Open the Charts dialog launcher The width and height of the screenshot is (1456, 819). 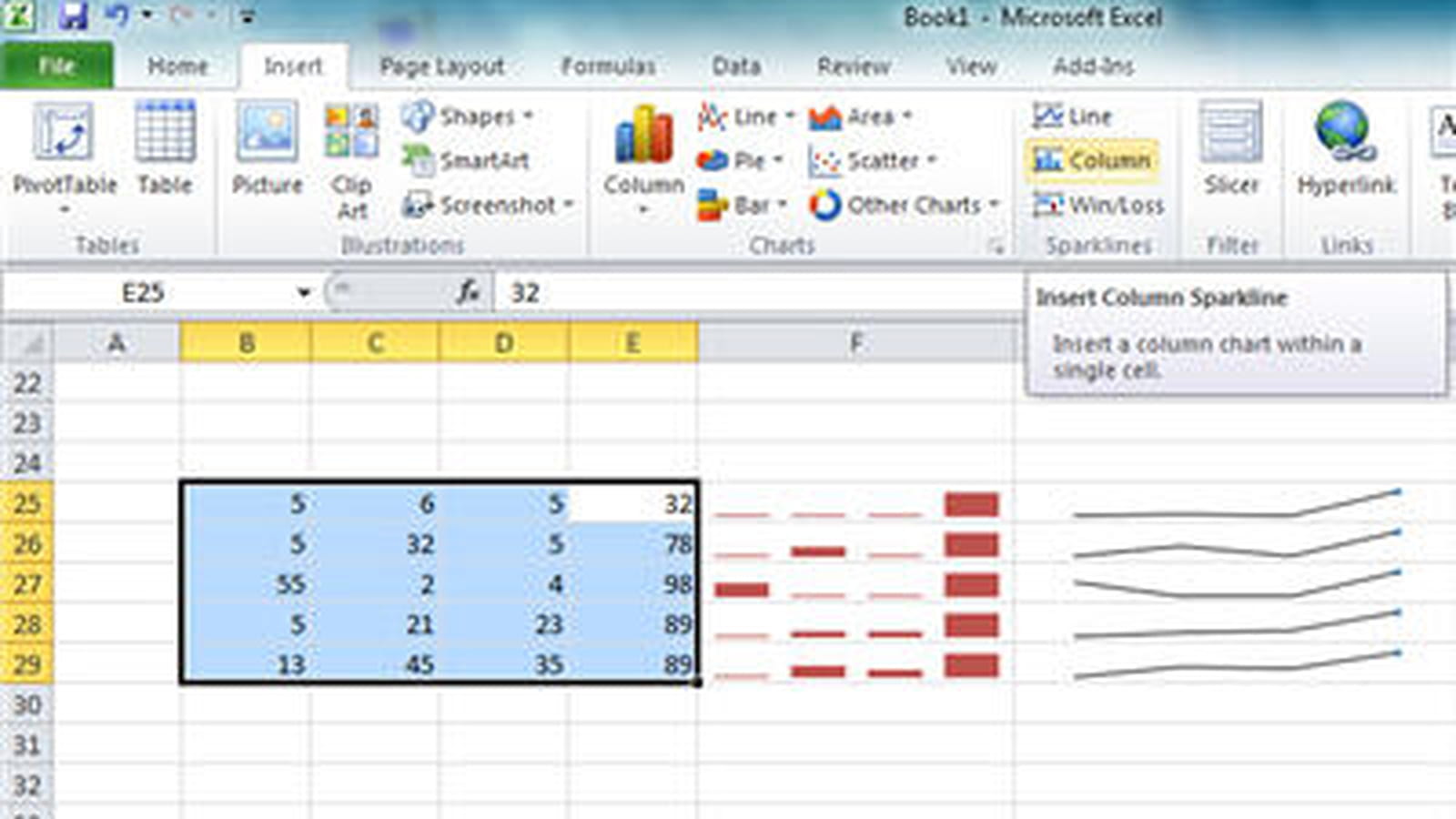(x=996, y=247)
